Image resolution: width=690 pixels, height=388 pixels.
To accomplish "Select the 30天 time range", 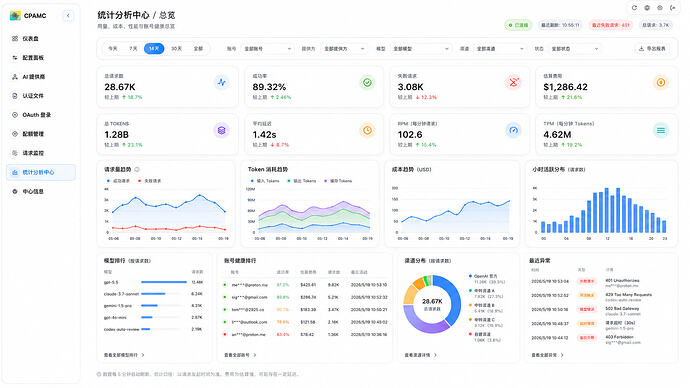I will 176,48.
